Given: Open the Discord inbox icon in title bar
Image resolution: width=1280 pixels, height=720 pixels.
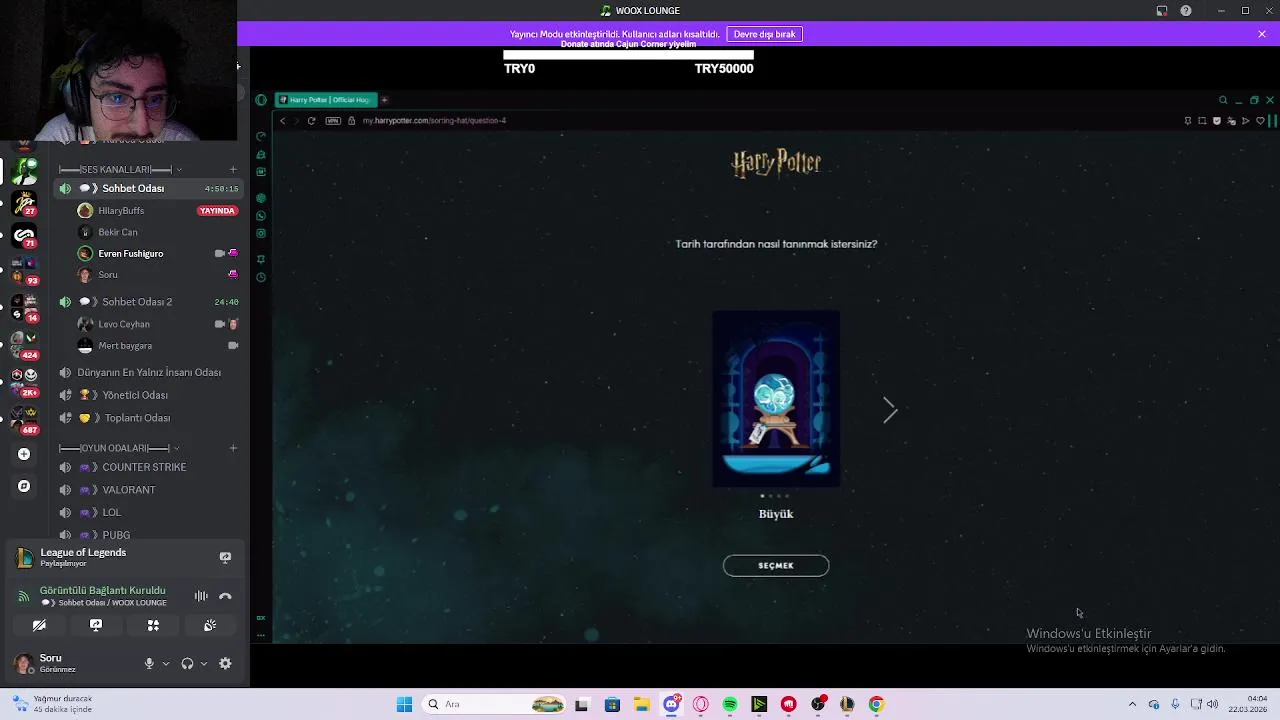Looking at the screenshot, I should click(x=1162, y=11).
